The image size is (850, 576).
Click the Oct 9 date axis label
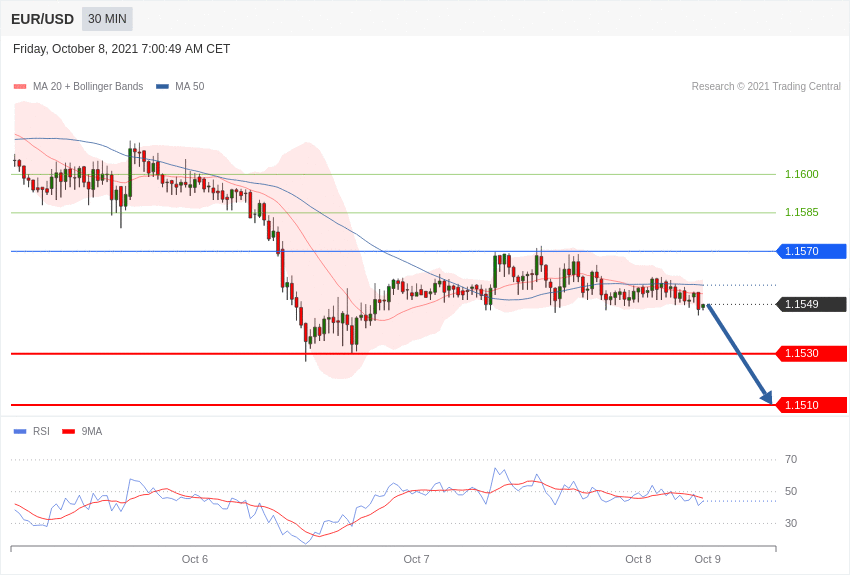(707, 559)
